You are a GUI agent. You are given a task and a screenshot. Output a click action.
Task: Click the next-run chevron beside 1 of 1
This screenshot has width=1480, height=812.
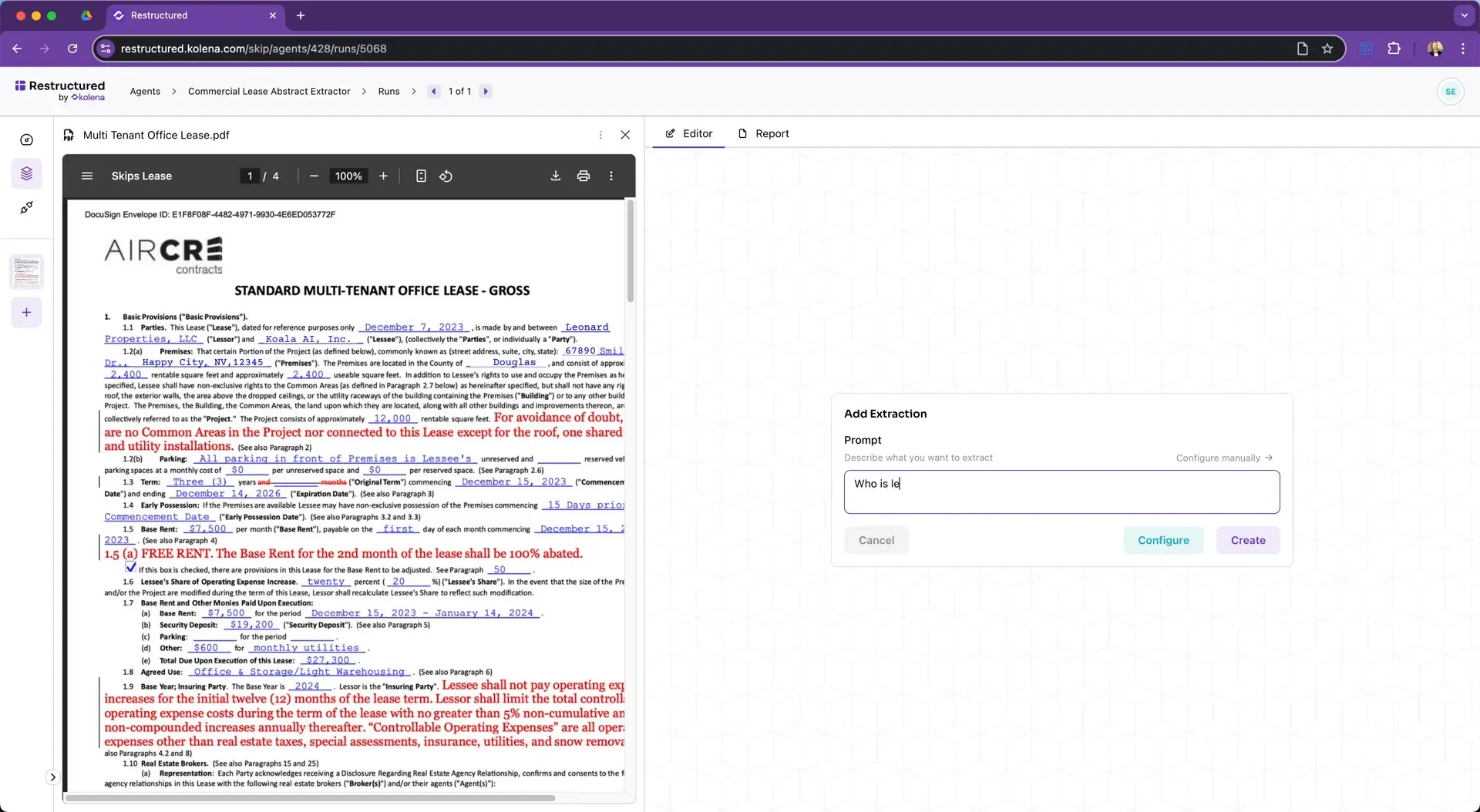click(x=485, y=91)
